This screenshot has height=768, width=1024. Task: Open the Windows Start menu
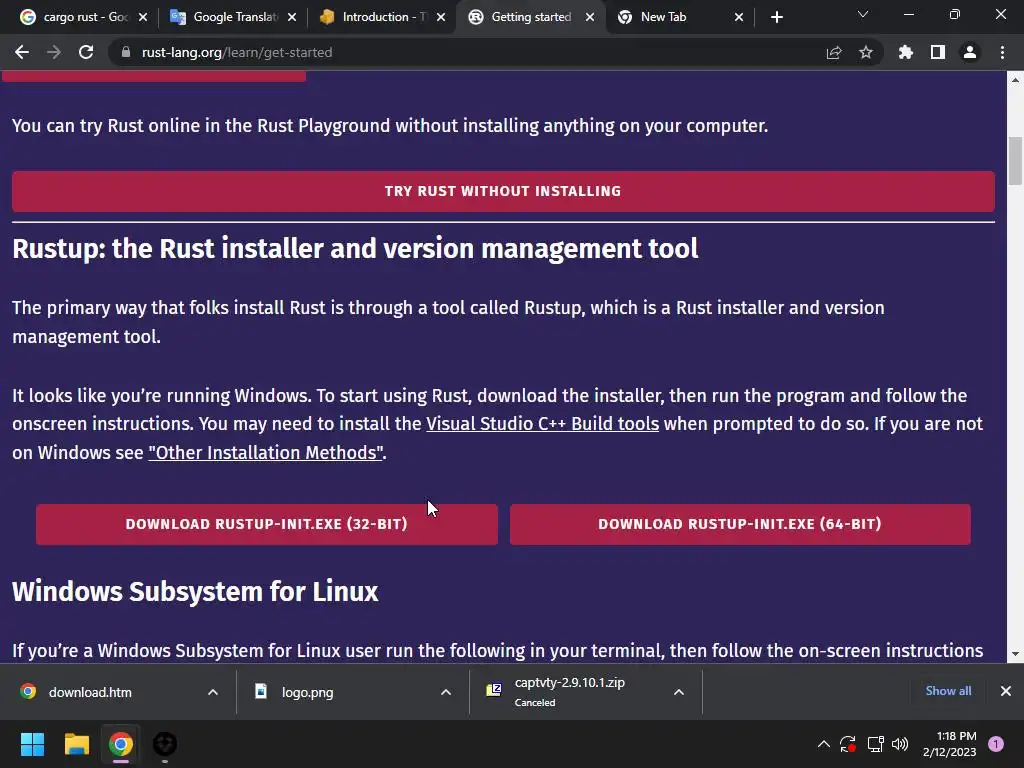(32, 744)
